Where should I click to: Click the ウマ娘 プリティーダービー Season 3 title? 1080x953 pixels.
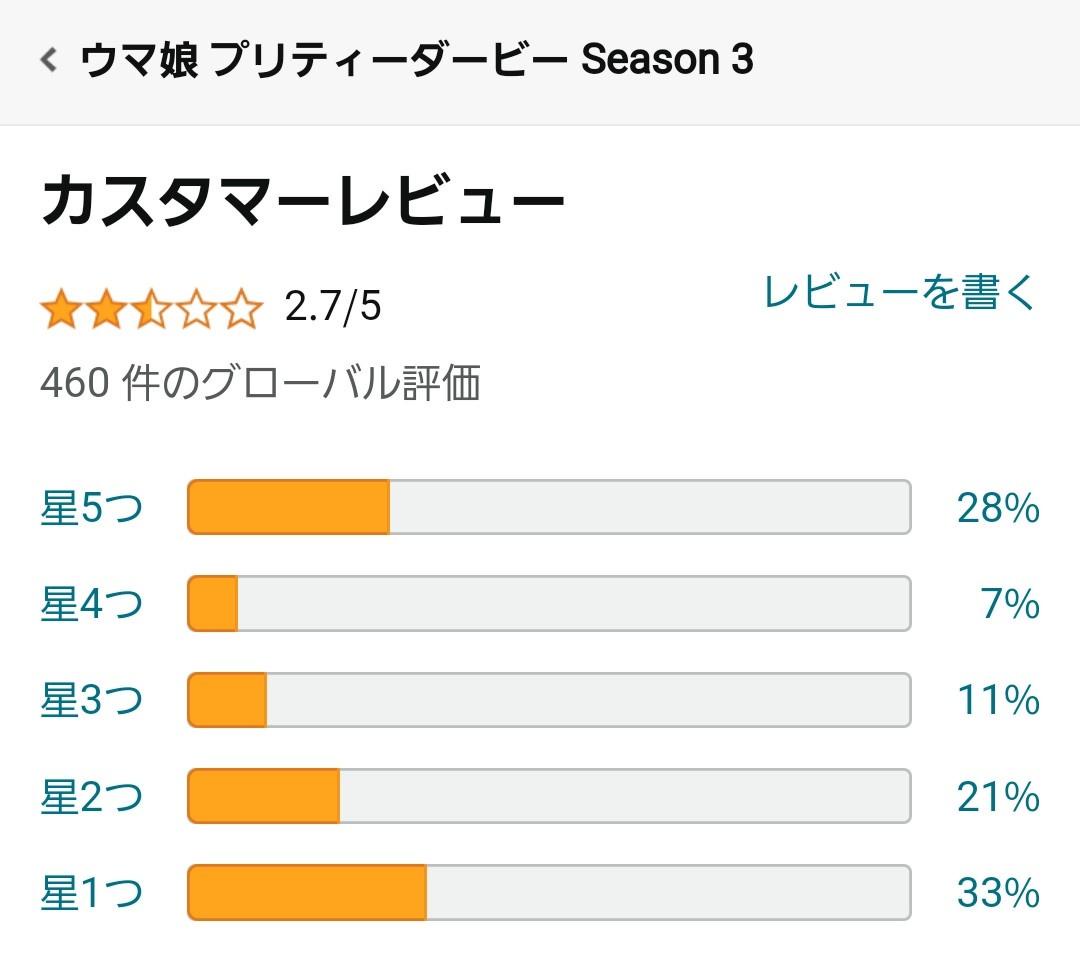pyautogui.click(x=417, y=59)
